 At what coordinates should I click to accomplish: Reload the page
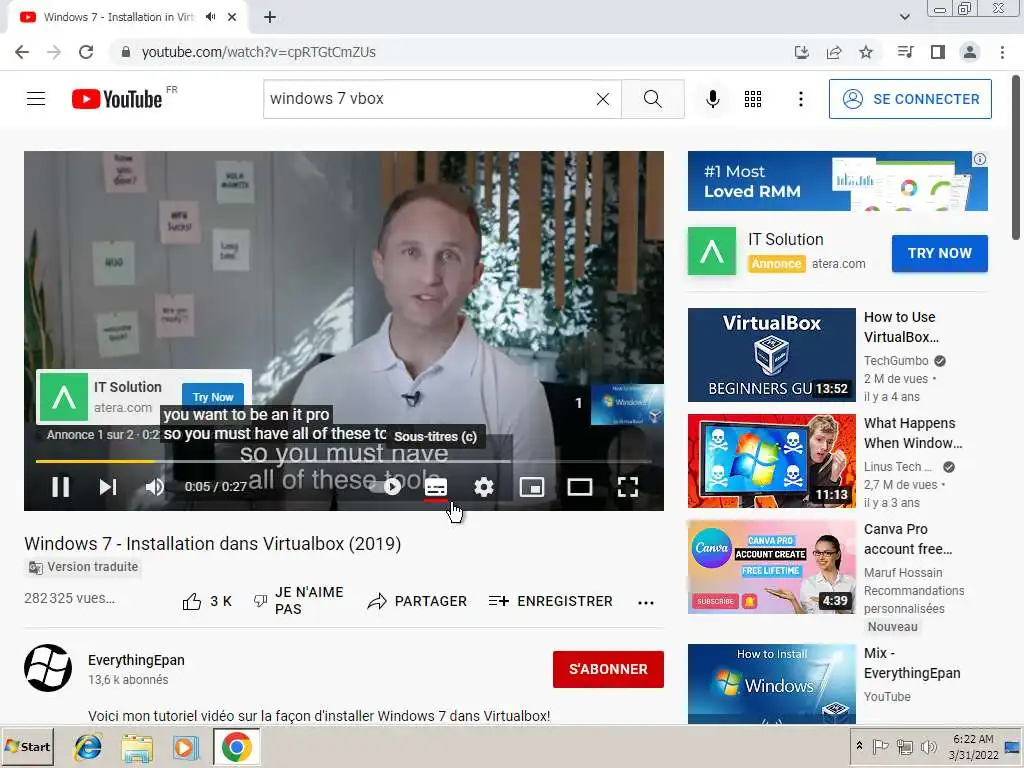[86, 52]
